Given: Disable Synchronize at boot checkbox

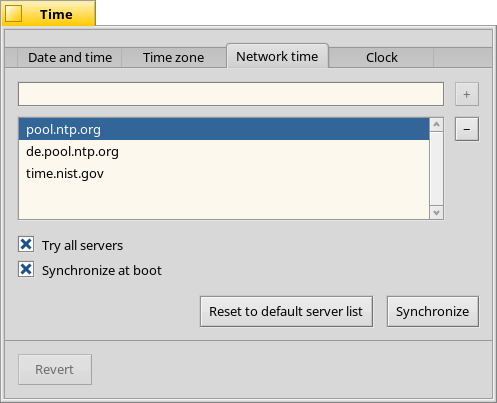Looking at the screenshot, I should (26, 269).
